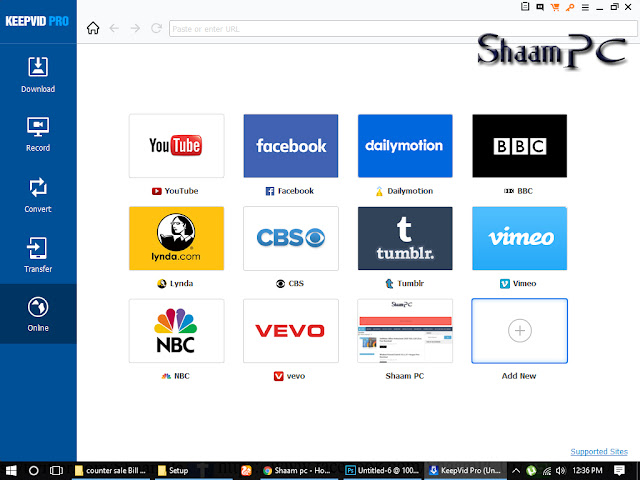Viewport: 640px width, 480px height.
Task: Open network status tray icon
Action: (x=547, y=471)
